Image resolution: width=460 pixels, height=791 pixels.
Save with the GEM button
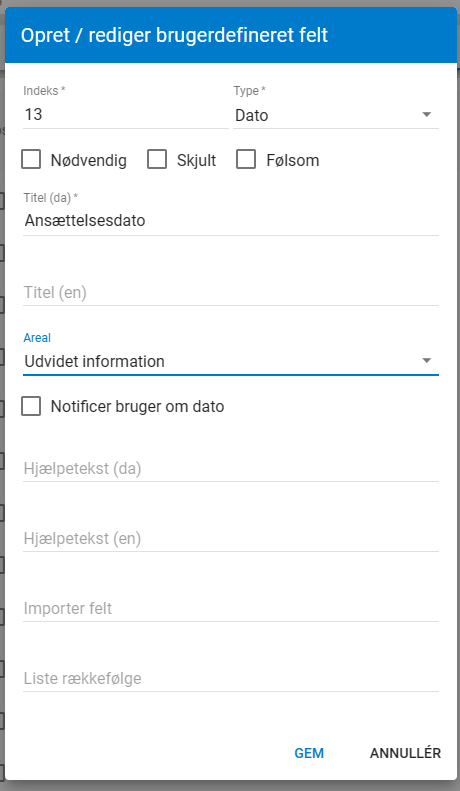(309, 753)
